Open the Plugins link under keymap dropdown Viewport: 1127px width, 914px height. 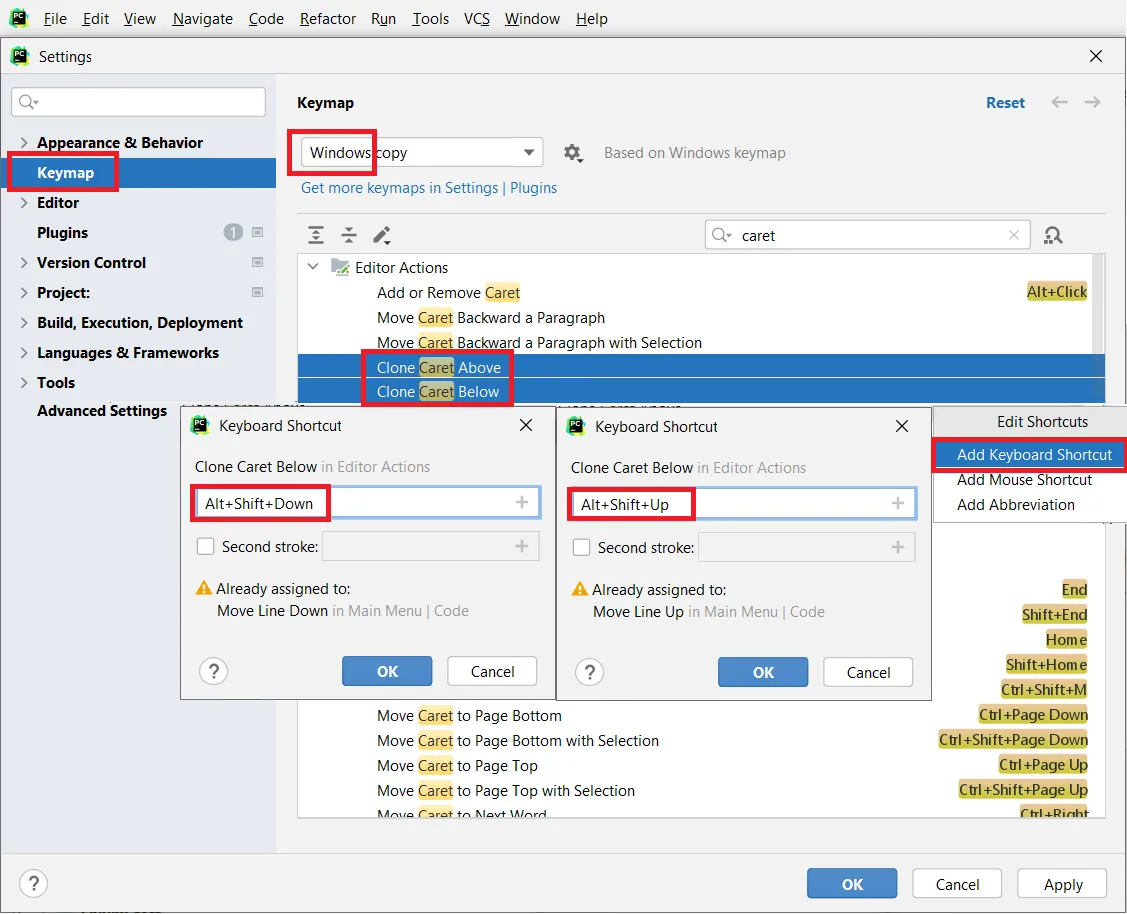533,188
